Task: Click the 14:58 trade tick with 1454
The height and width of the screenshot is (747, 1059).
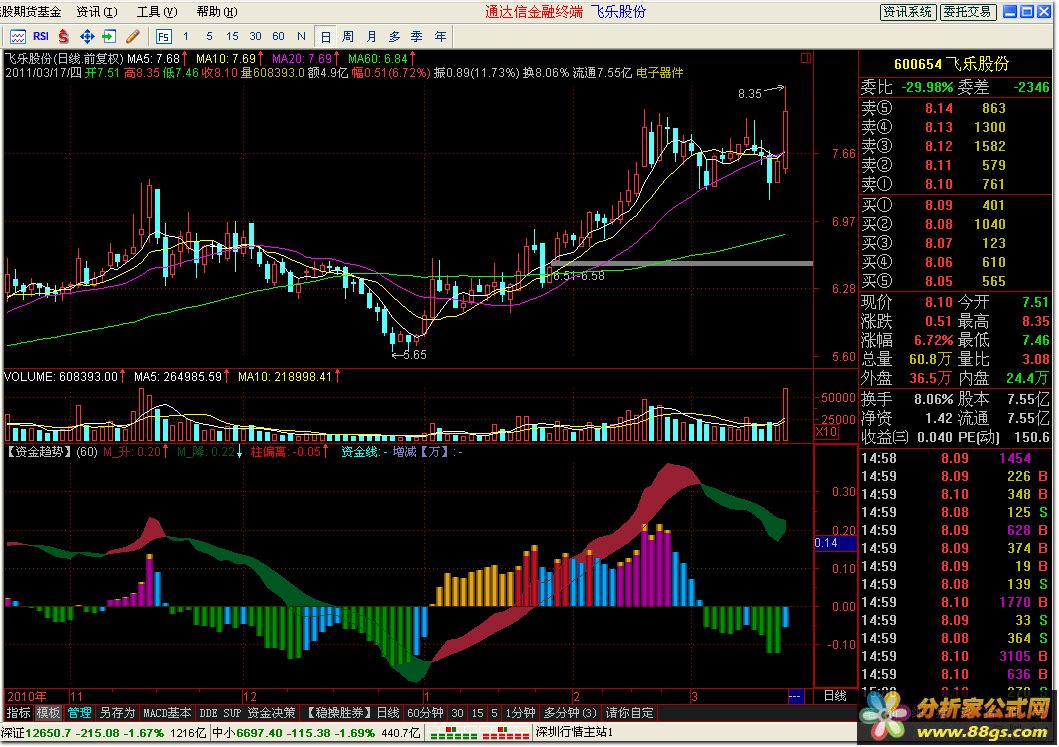Action: 954,458
